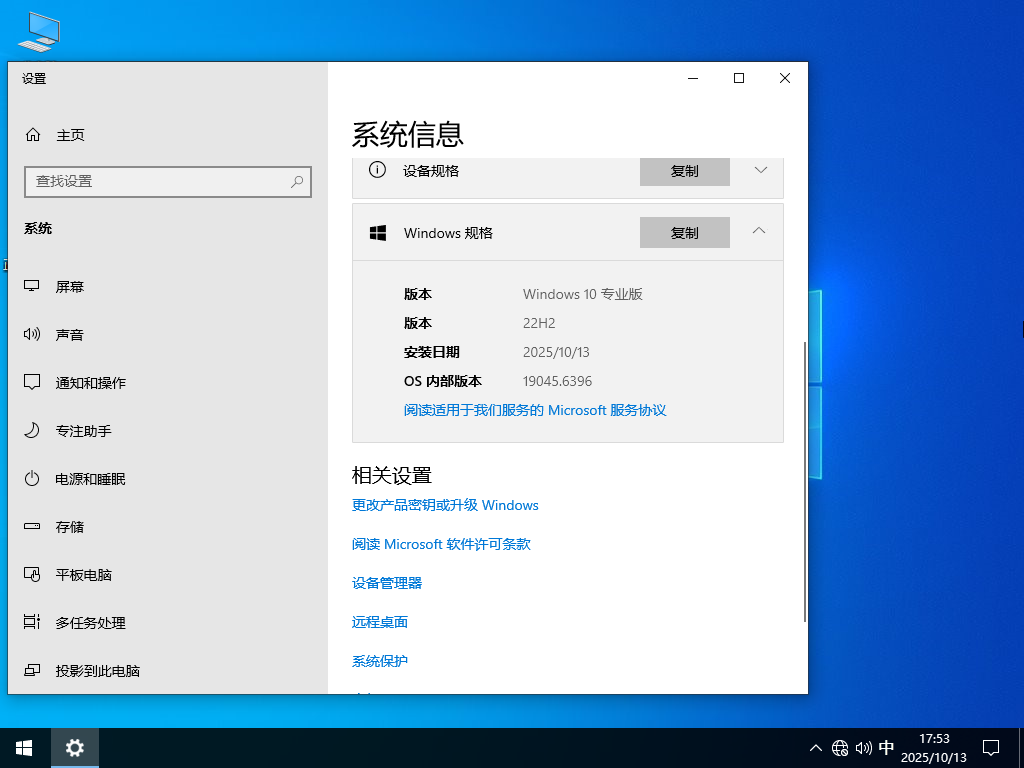Open 设备管理器 link

tap(386, 582)
